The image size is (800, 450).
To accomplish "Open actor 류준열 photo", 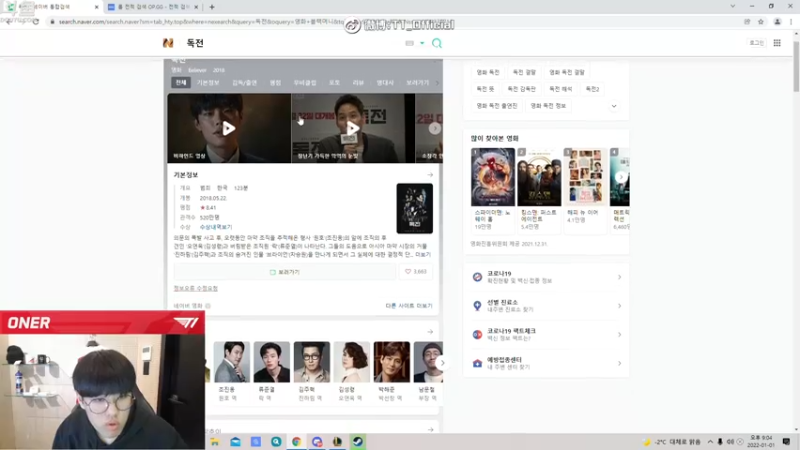I will click(271, 362).
